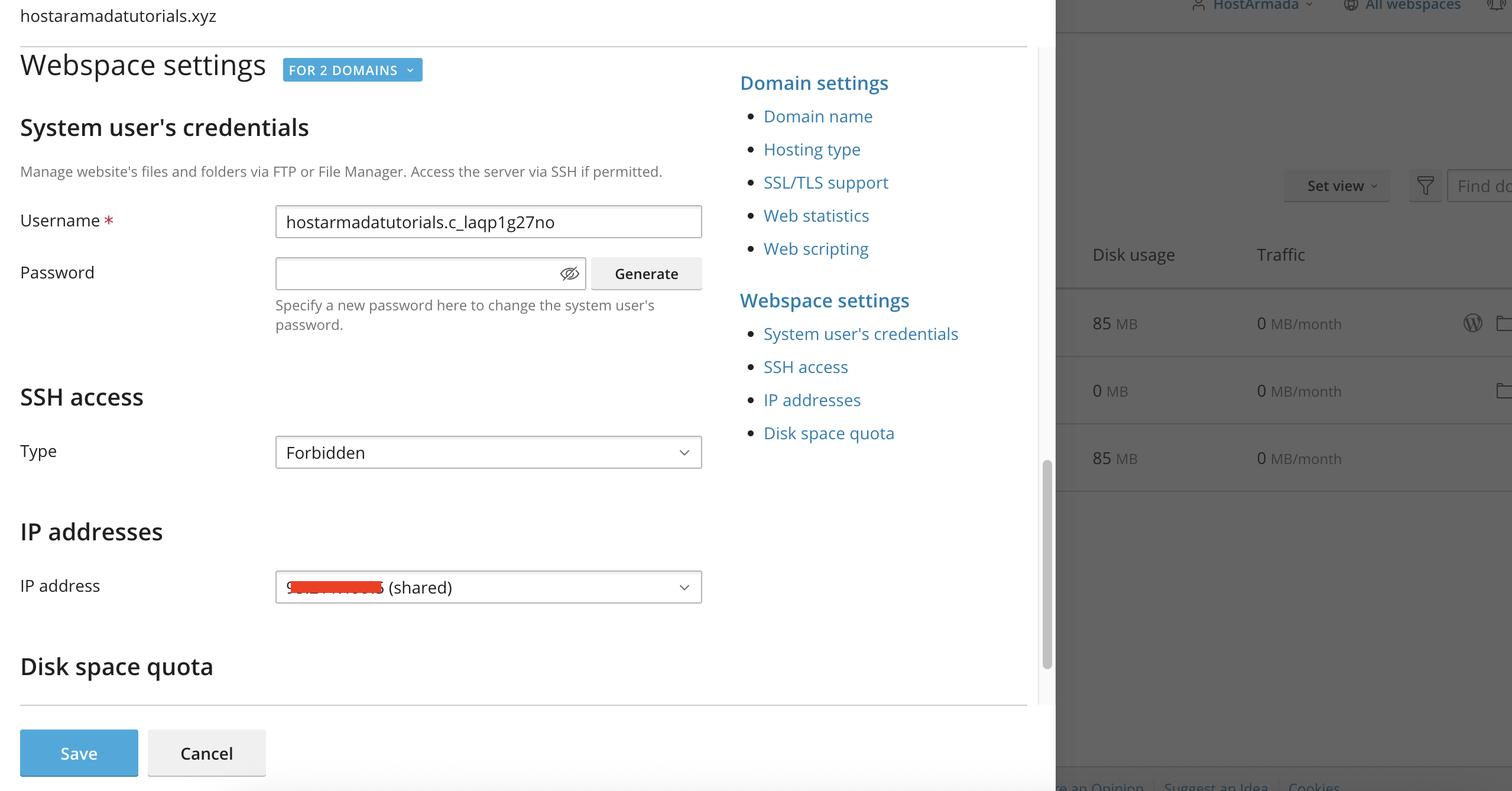This screenshot has height=791, width=1512.
Task: Open the Set view dropdown in background
Action: tap(1336, 186)
